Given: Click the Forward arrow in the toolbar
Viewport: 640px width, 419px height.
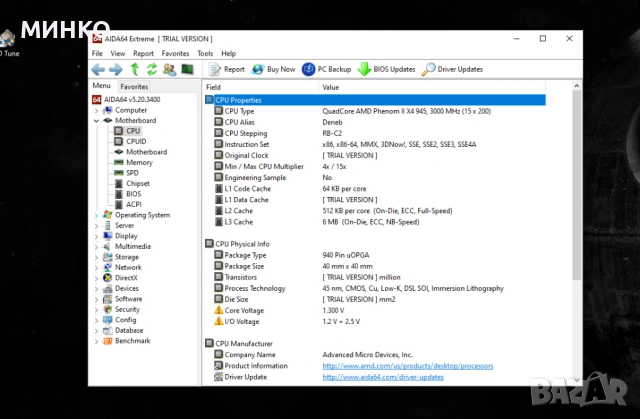Looking at the screenshot, I should coord(116,69).
